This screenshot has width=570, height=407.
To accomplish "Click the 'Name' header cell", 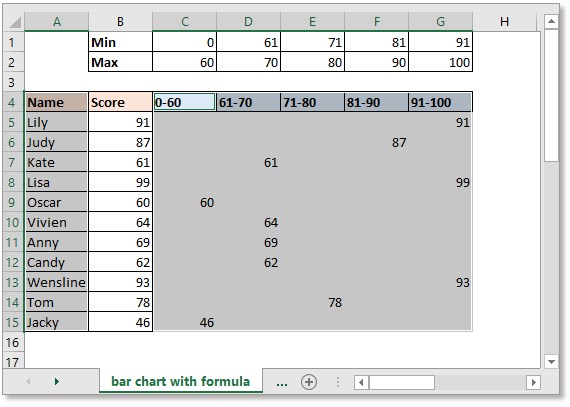I will (56, 102).
